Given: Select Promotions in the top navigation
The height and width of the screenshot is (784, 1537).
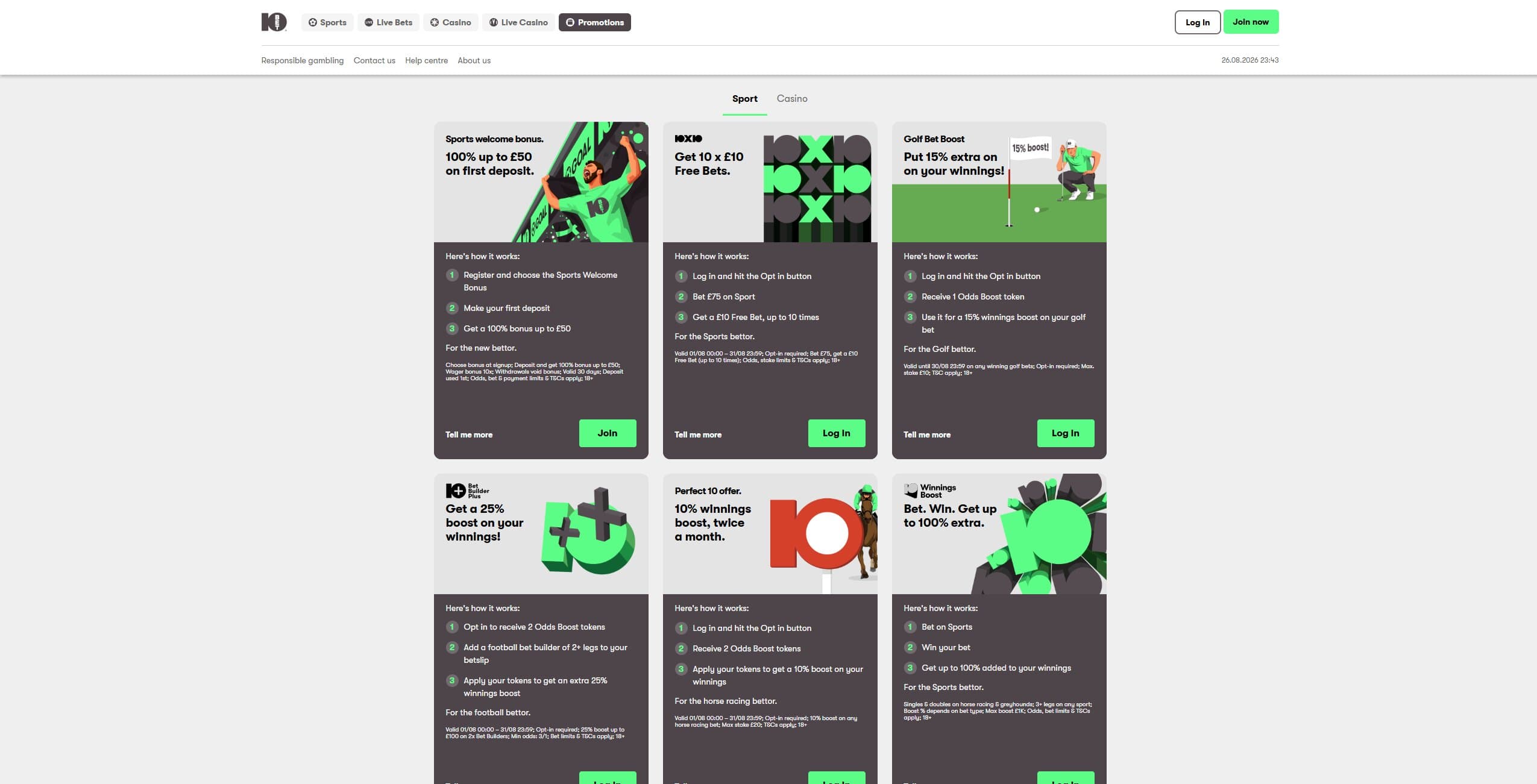Looking at the screenshot, I should [x=595, y=22].
